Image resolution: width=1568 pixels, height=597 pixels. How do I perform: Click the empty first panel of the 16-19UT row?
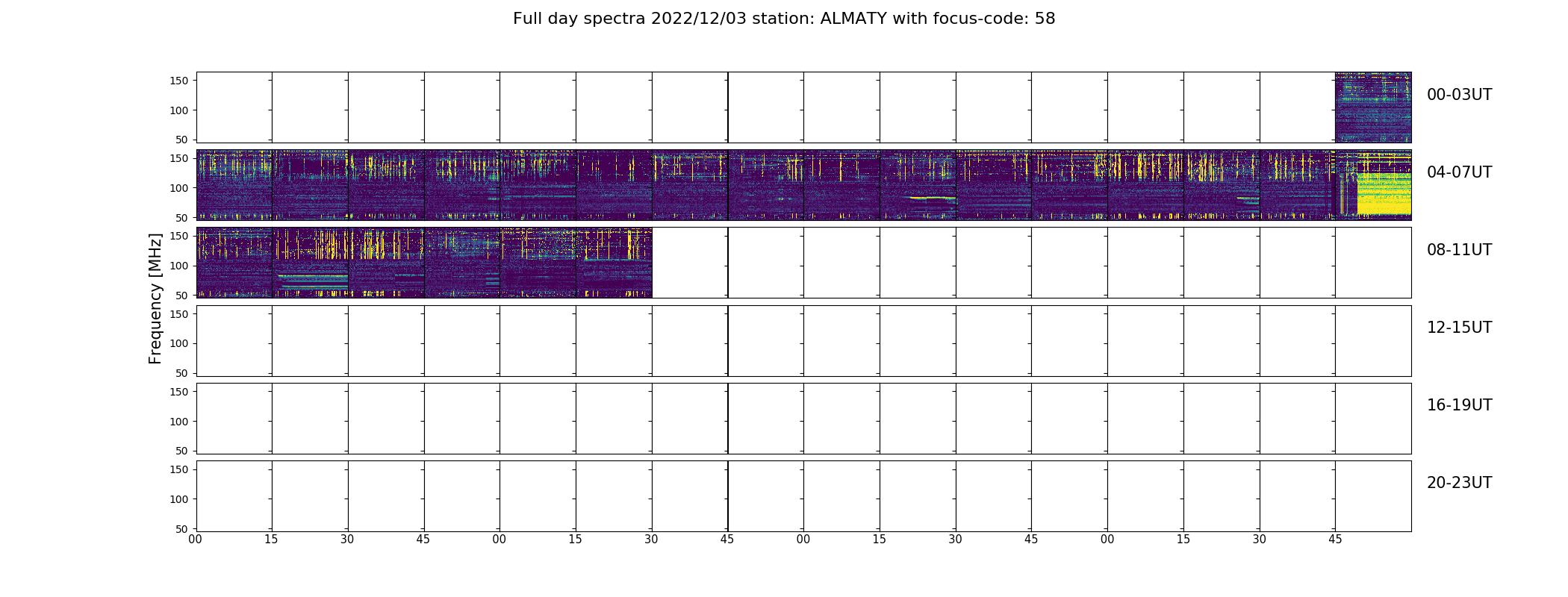point(234,418)
